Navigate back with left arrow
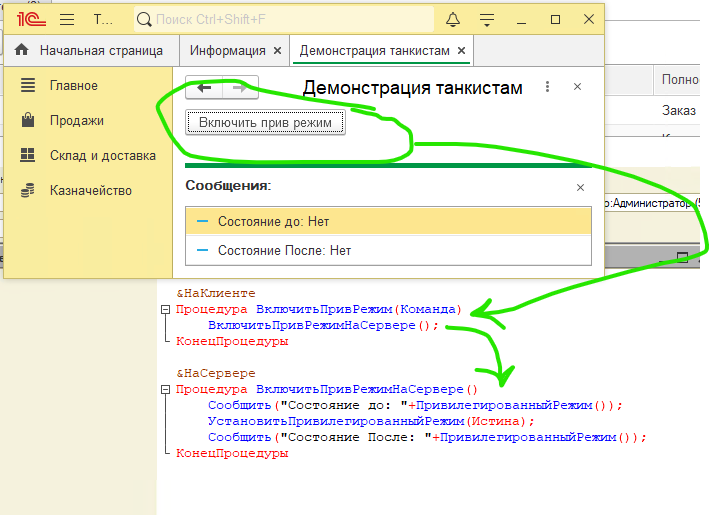 [x=204, y=88]
